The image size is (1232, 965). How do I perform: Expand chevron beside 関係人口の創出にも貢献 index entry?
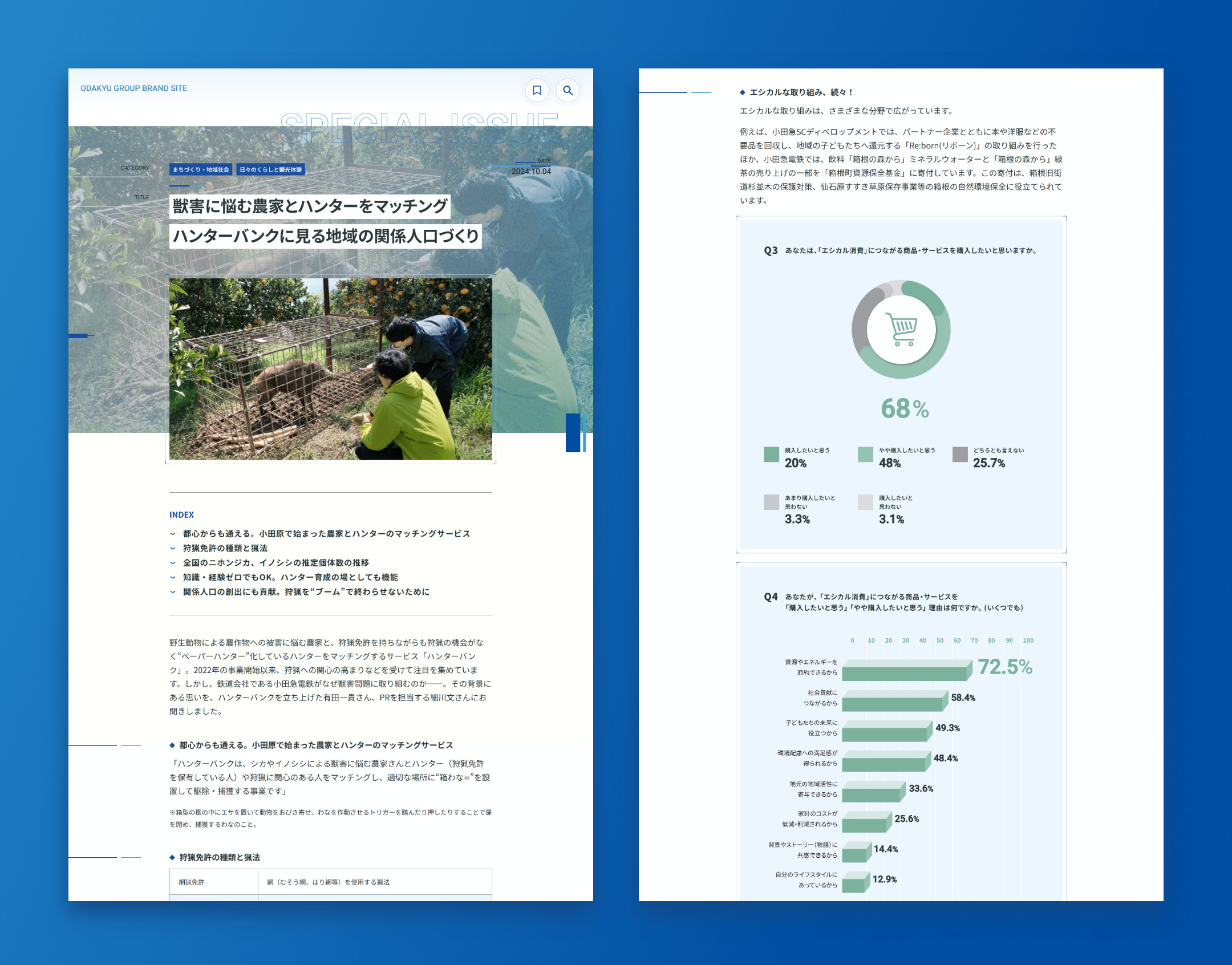click(173, 592)
